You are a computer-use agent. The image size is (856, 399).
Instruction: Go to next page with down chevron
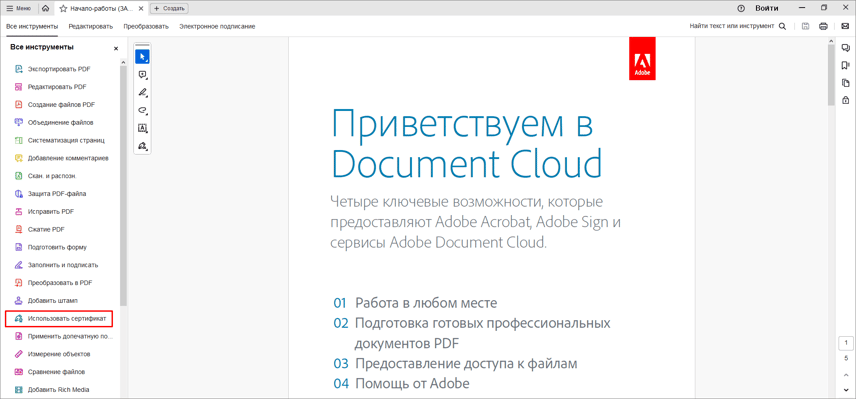(x=846, y=390)
